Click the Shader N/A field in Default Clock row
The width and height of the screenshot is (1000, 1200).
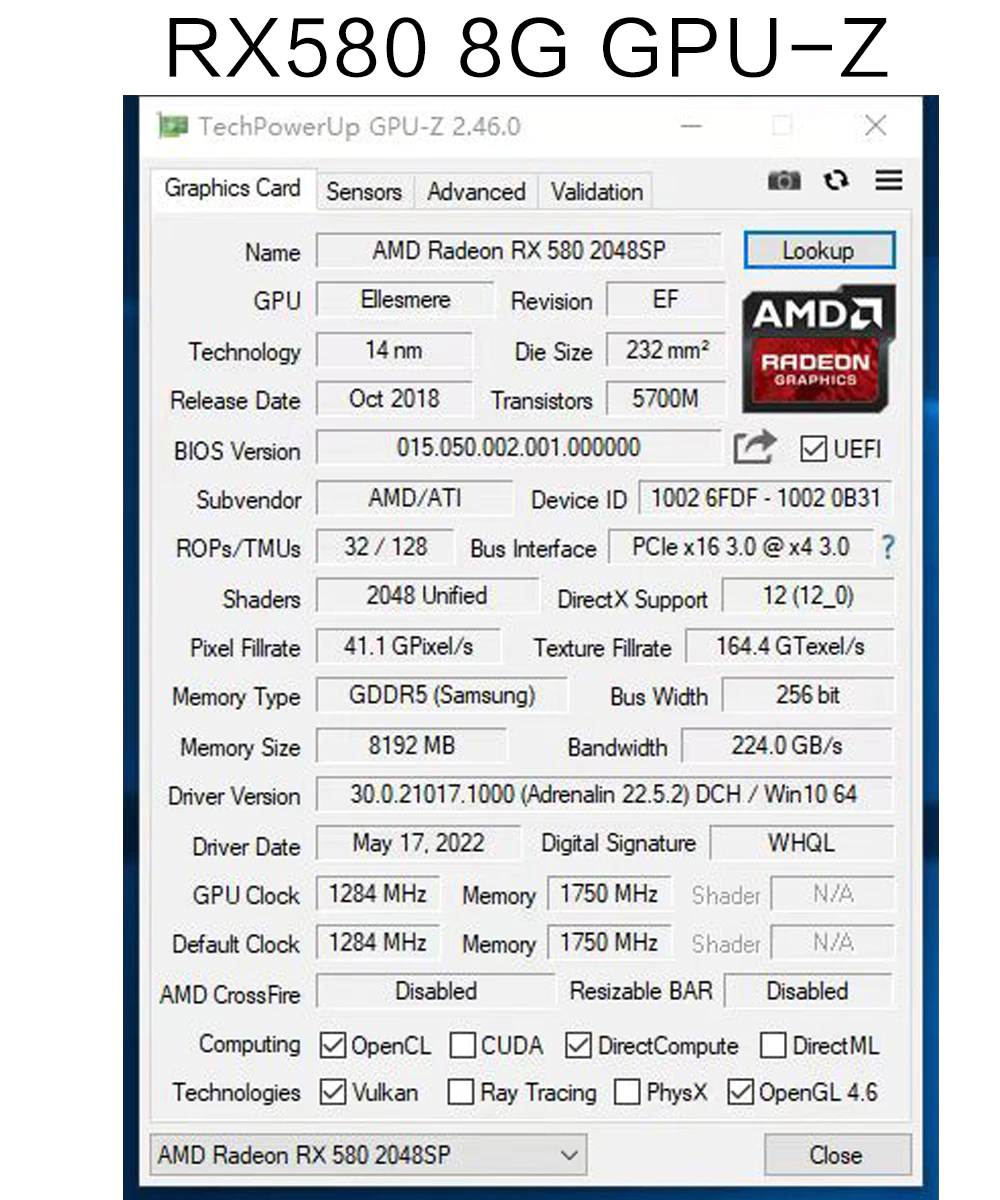point(833,943)
